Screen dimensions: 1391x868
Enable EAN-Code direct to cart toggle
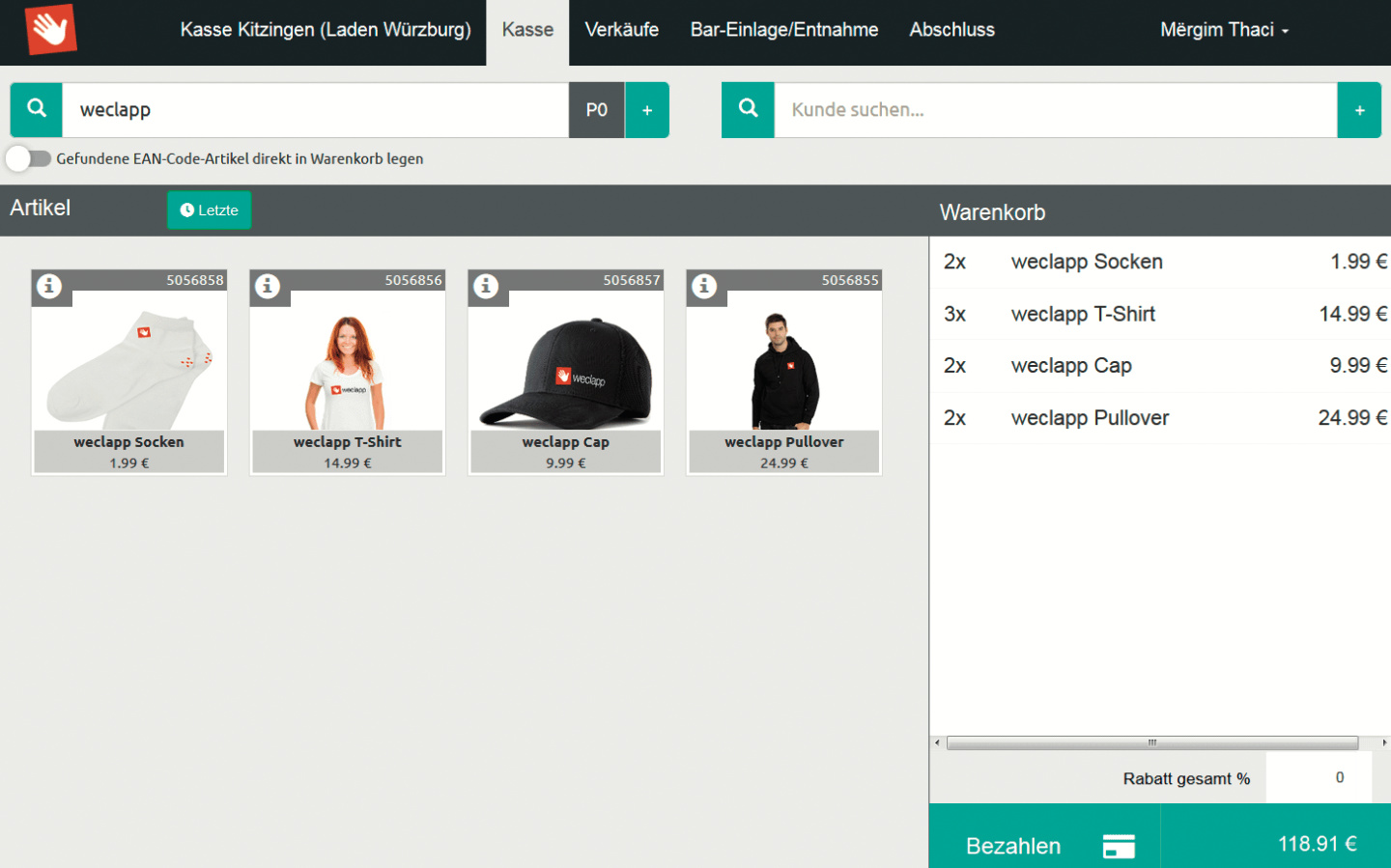[29, 158]
